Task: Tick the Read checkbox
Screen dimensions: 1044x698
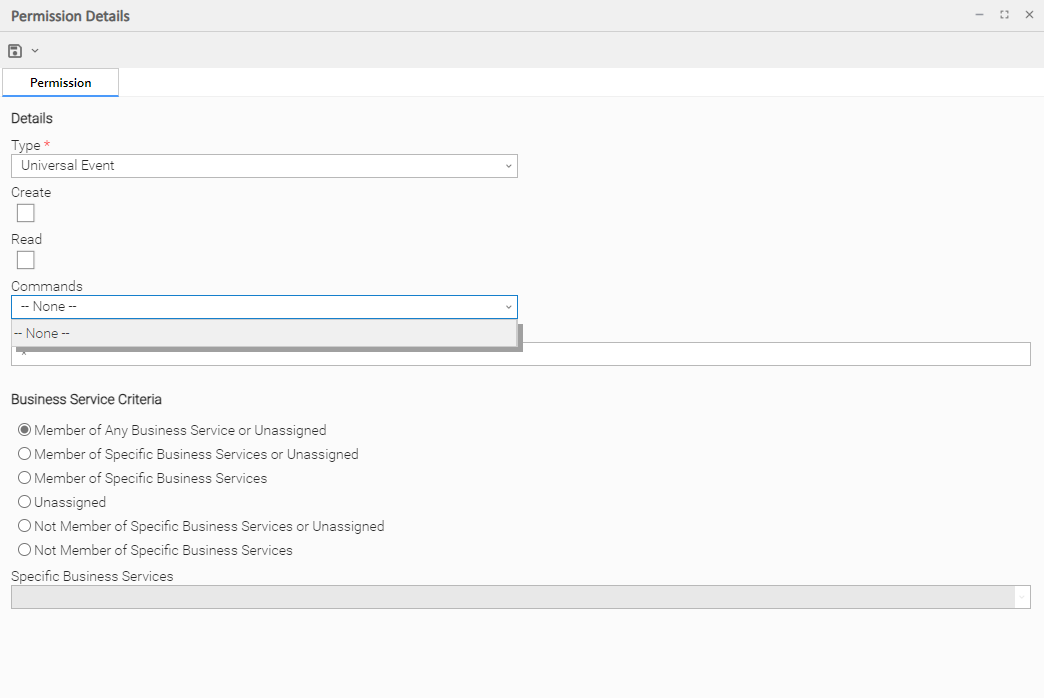Action: pyautogui.click(x=26, y=260)
